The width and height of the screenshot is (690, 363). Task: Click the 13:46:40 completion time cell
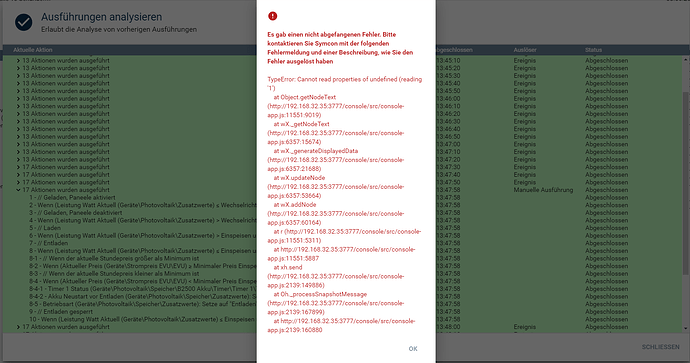(448, 129)
